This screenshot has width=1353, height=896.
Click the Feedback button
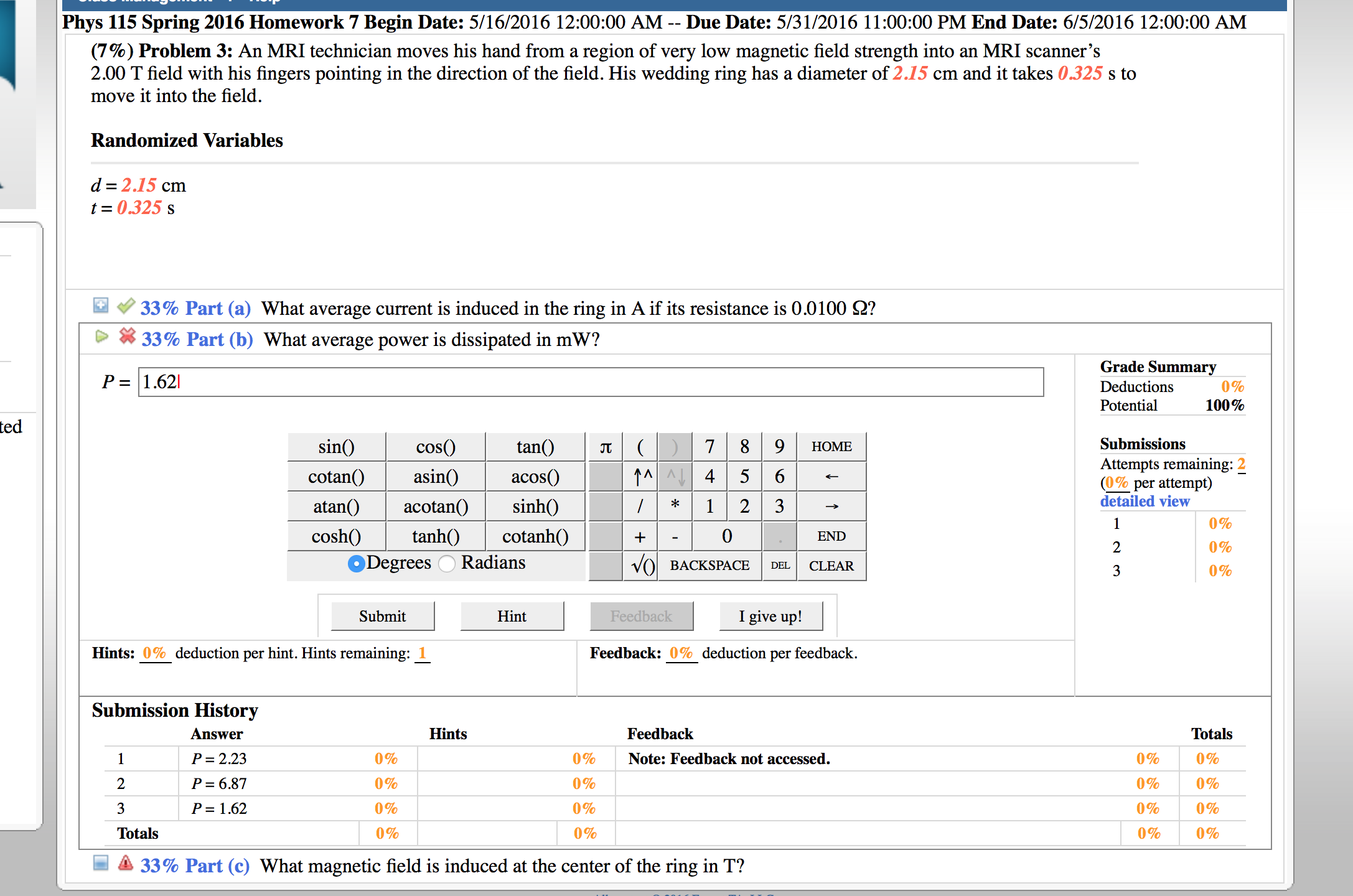pyautogui.click(x=641, y=615)
